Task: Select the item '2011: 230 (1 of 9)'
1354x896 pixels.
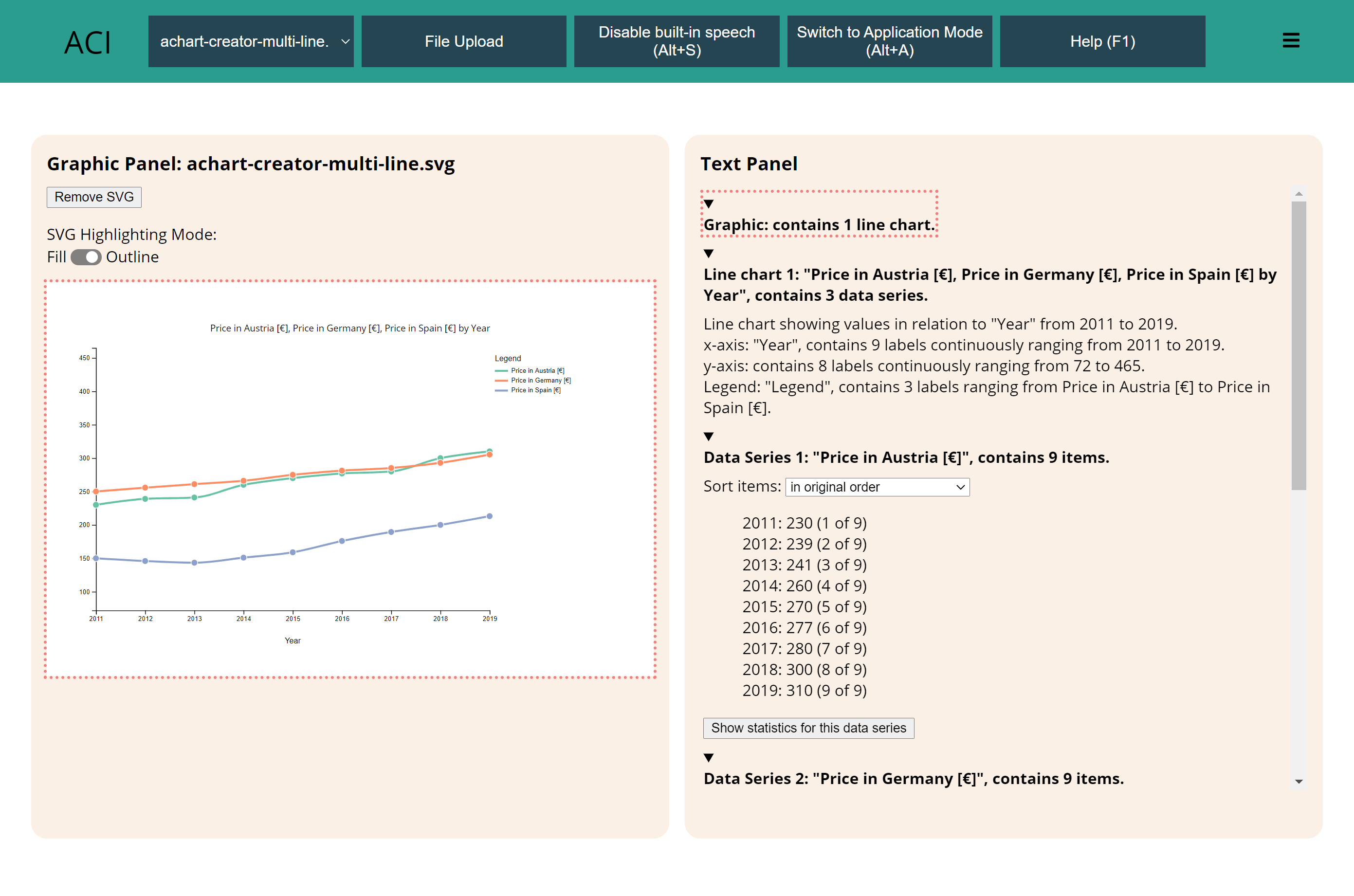Action: click(x=805, y=523)
